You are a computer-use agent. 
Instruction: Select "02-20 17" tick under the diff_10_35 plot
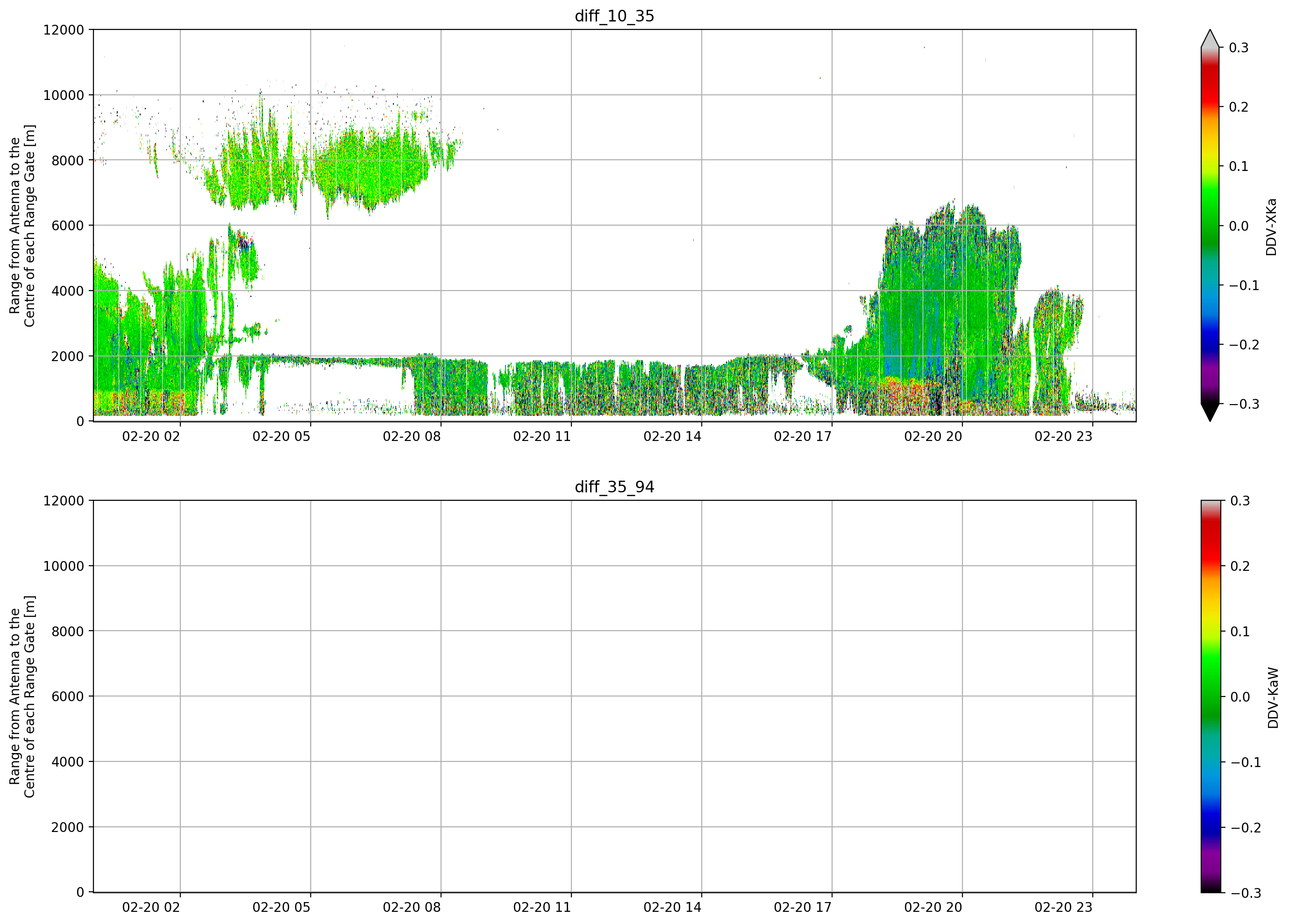(x=803, y=436)
